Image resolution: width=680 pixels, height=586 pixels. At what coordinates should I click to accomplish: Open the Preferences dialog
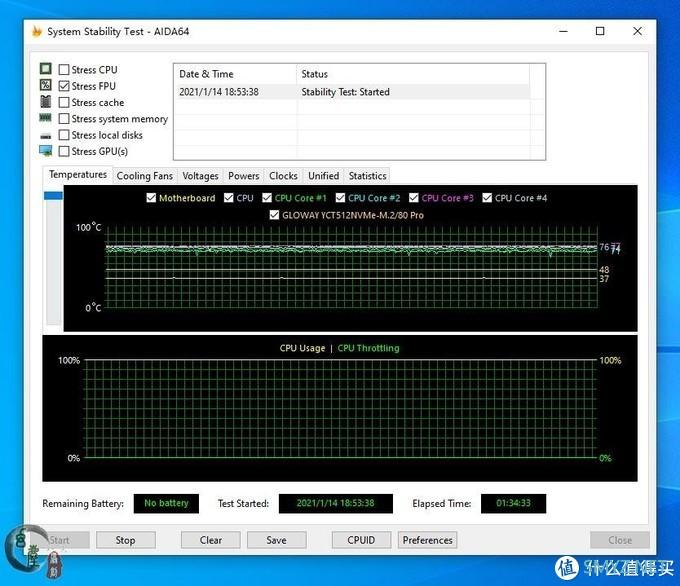pos(427,540)
